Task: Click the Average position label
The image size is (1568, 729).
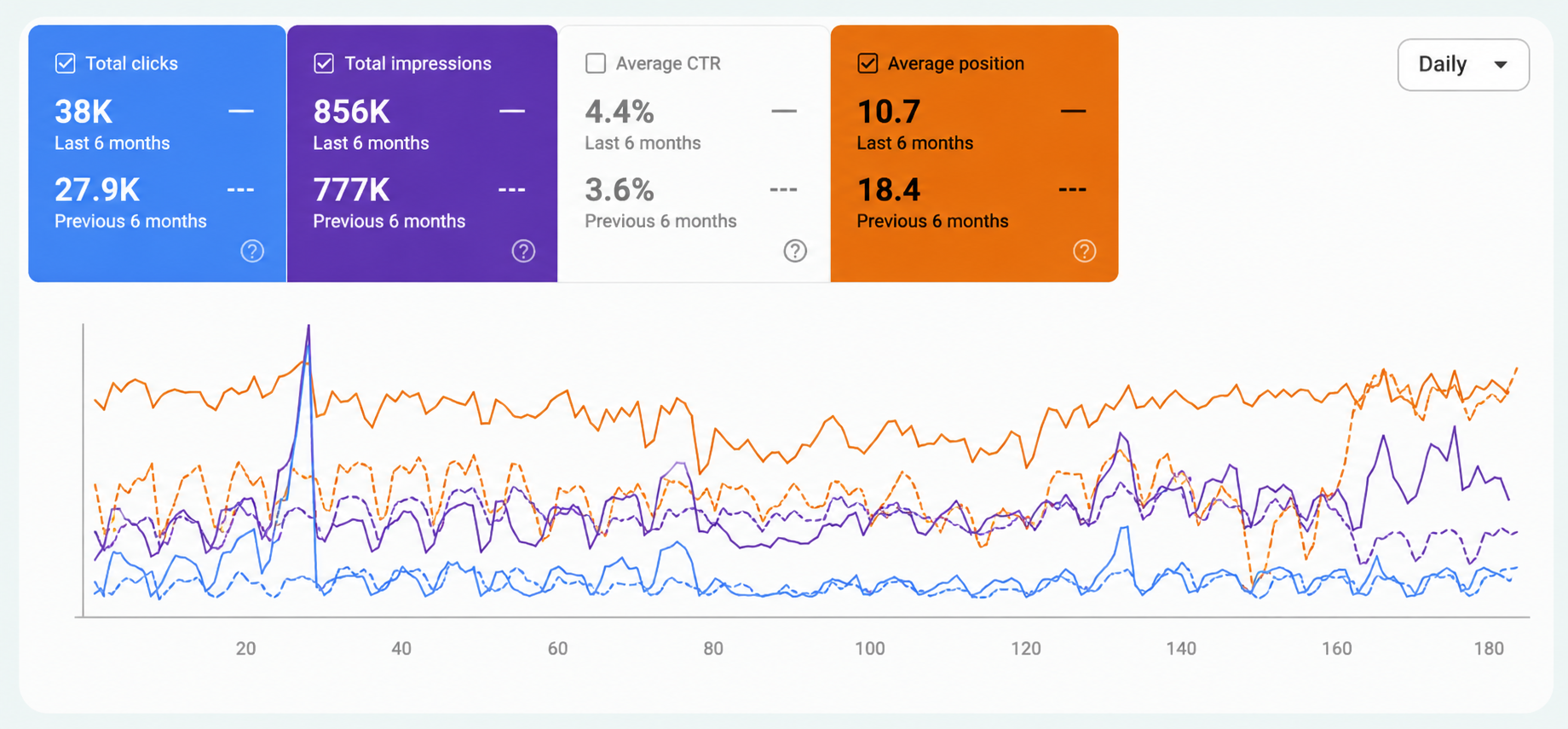Action: (x=956, y=63)
